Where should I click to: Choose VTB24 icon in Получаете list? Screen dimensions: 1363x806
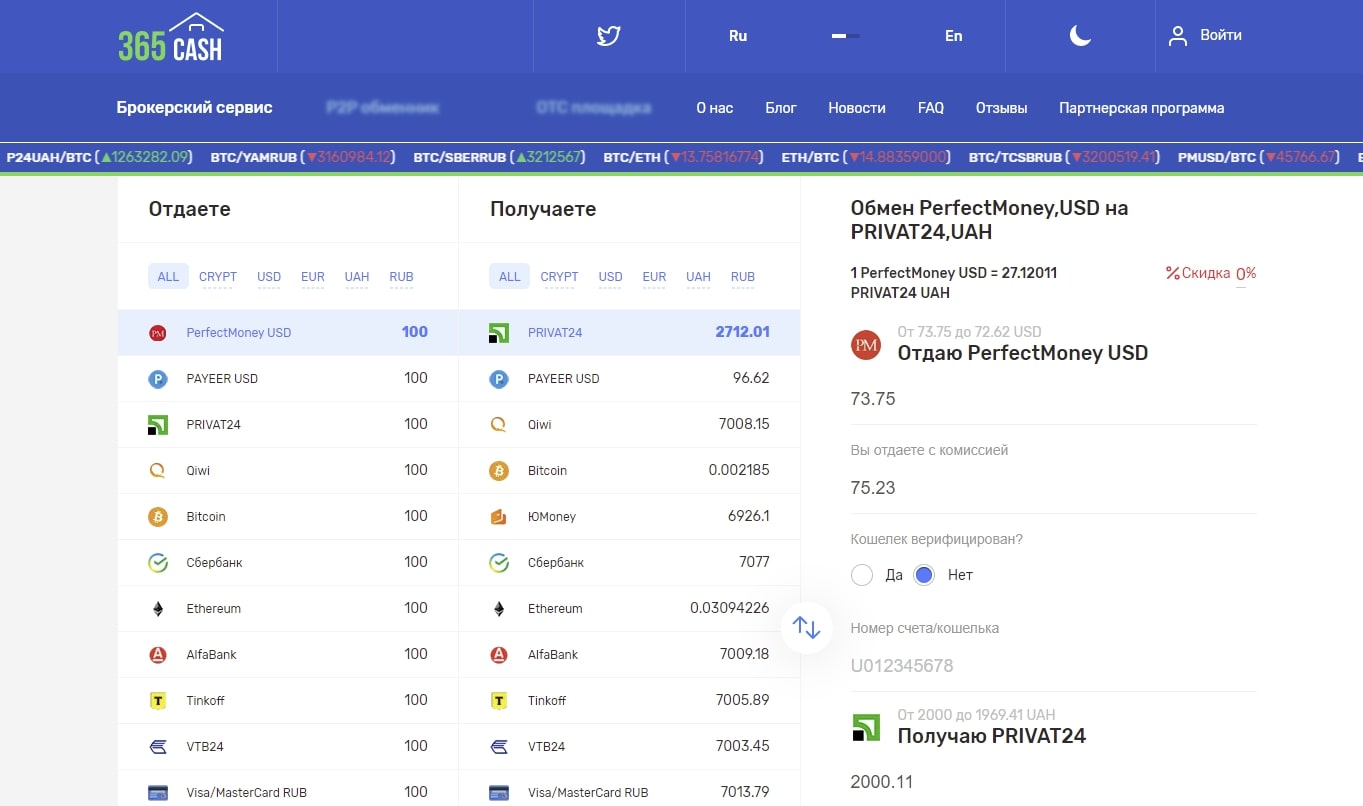pyautogui.click(x=499, y=747)
